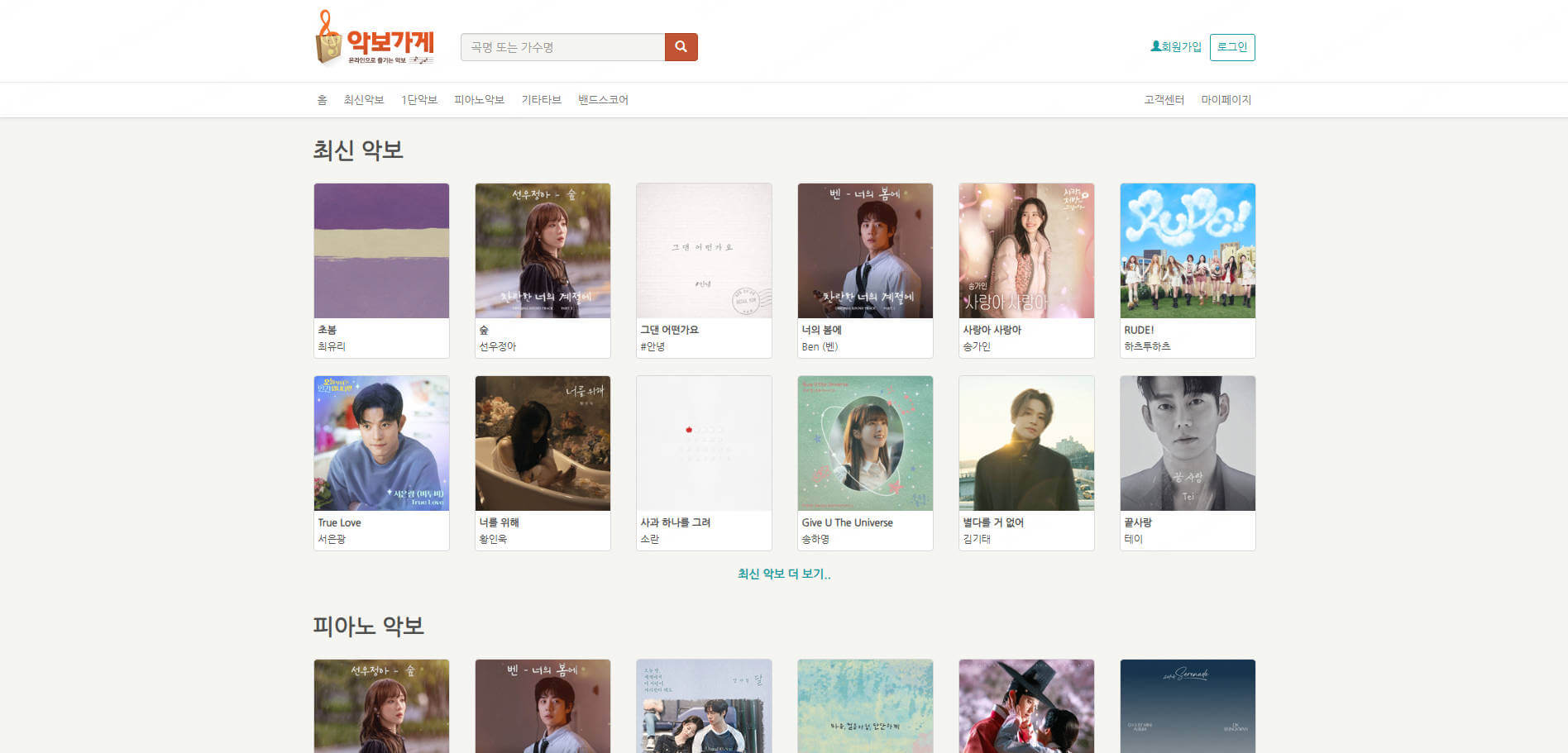Click the 악보가게 logo
This screenshot has height=753, width=1568.
coord(375,39)
